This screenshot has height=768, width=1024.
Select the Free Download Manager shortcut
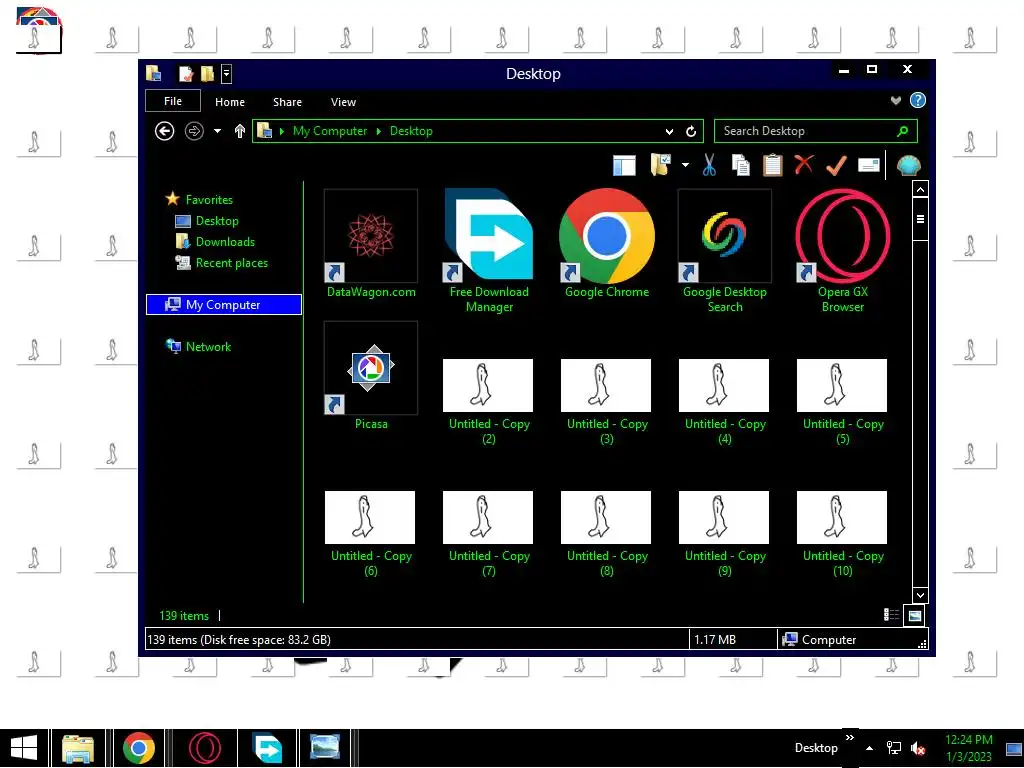point(489,251)
